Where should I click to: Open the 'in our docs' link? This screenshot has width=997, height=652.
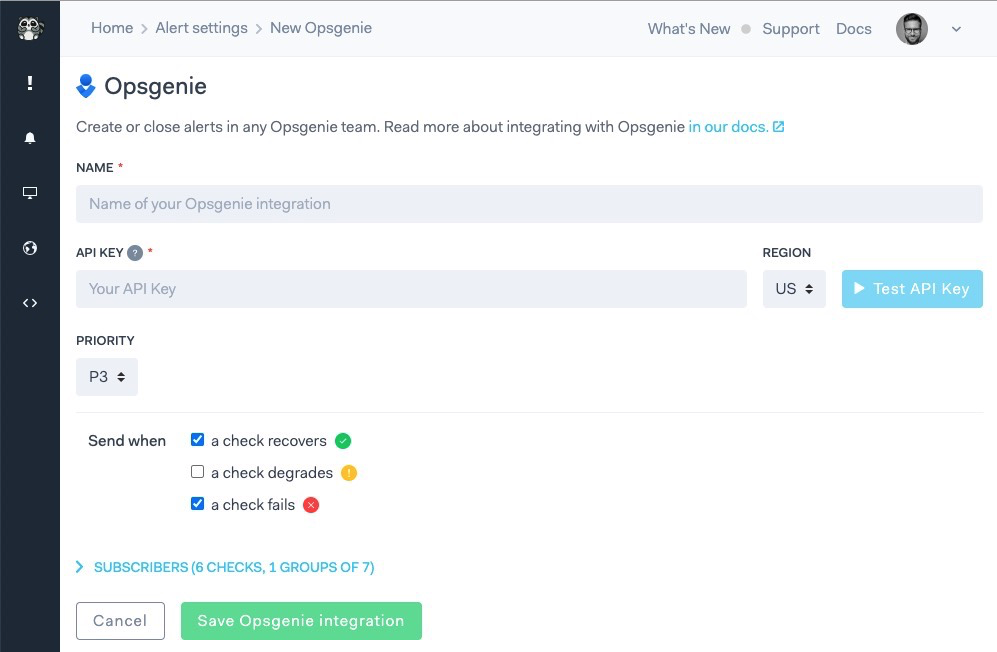729,126
